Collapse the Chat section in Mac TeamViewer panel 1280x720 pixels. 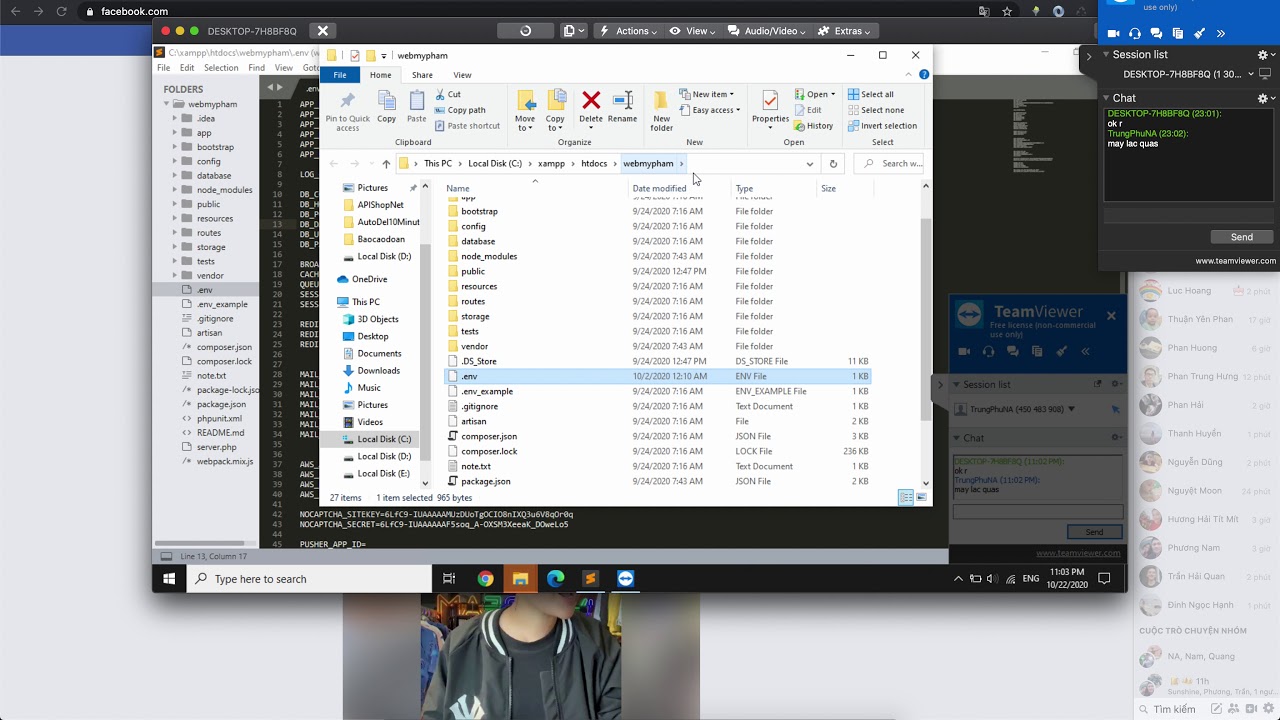[x=1106, y=98]
